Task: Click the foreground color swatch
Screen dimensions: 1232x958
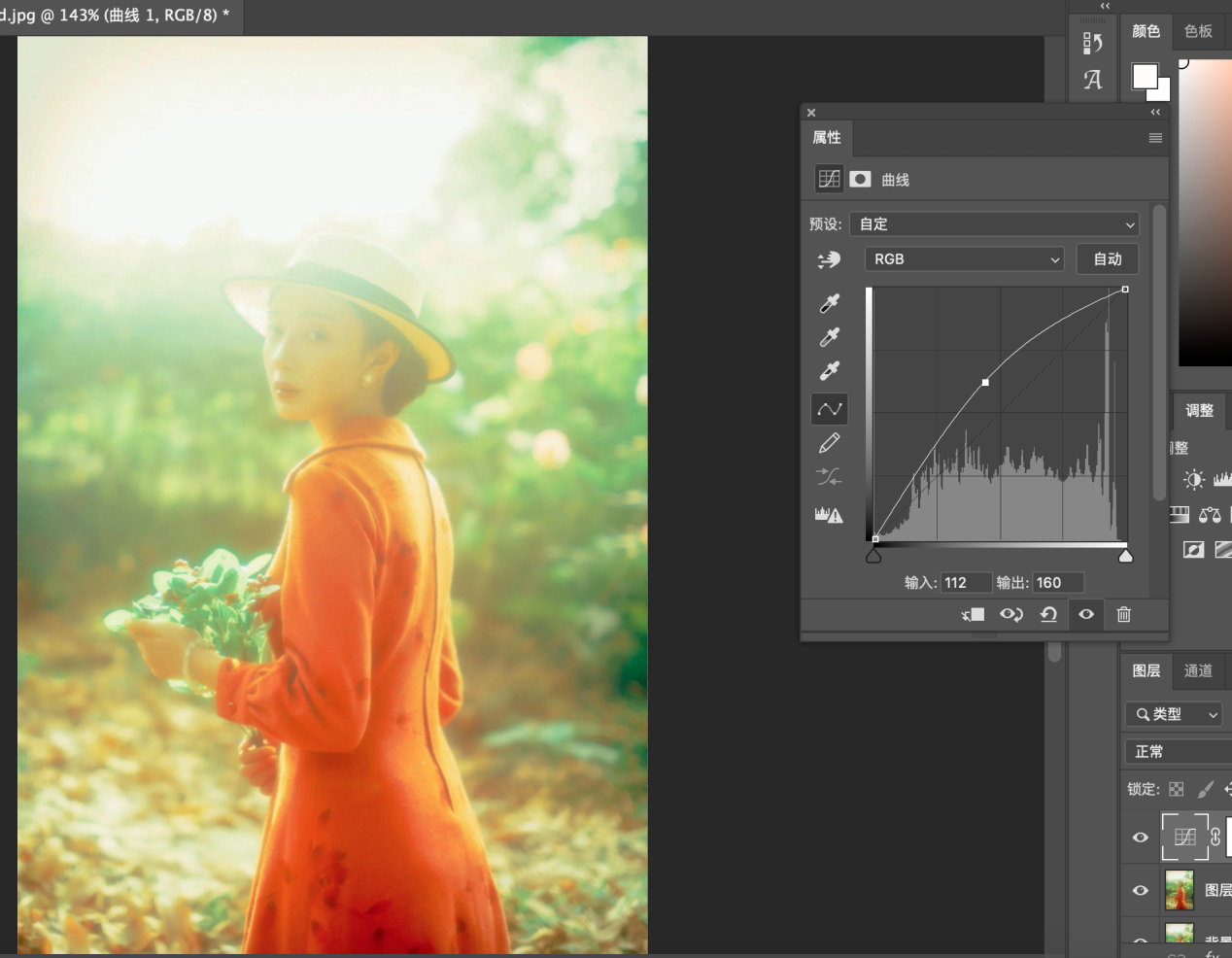Action: point(1145,76)
